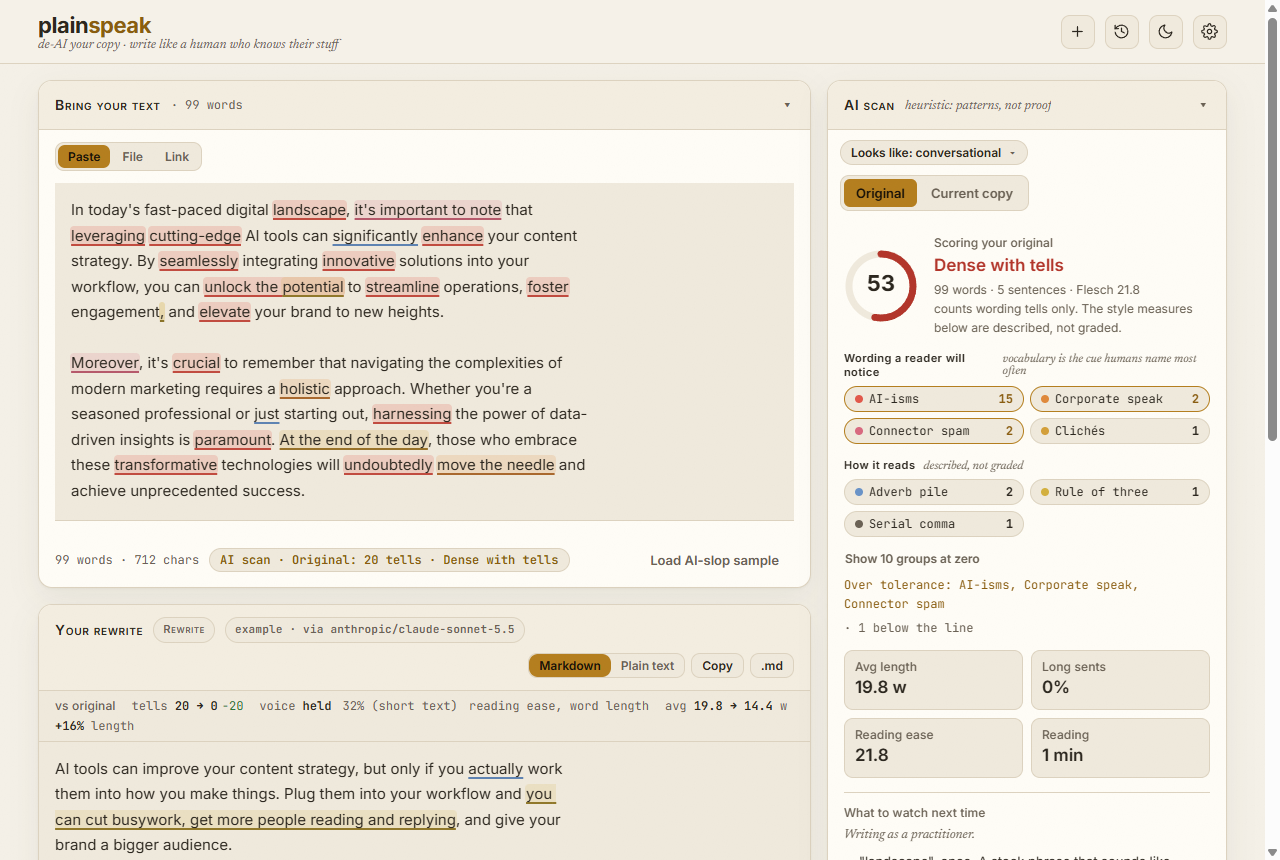Copy the rewrite with Copy button
Screen dimensions: 1280x860
pos(717,666)
